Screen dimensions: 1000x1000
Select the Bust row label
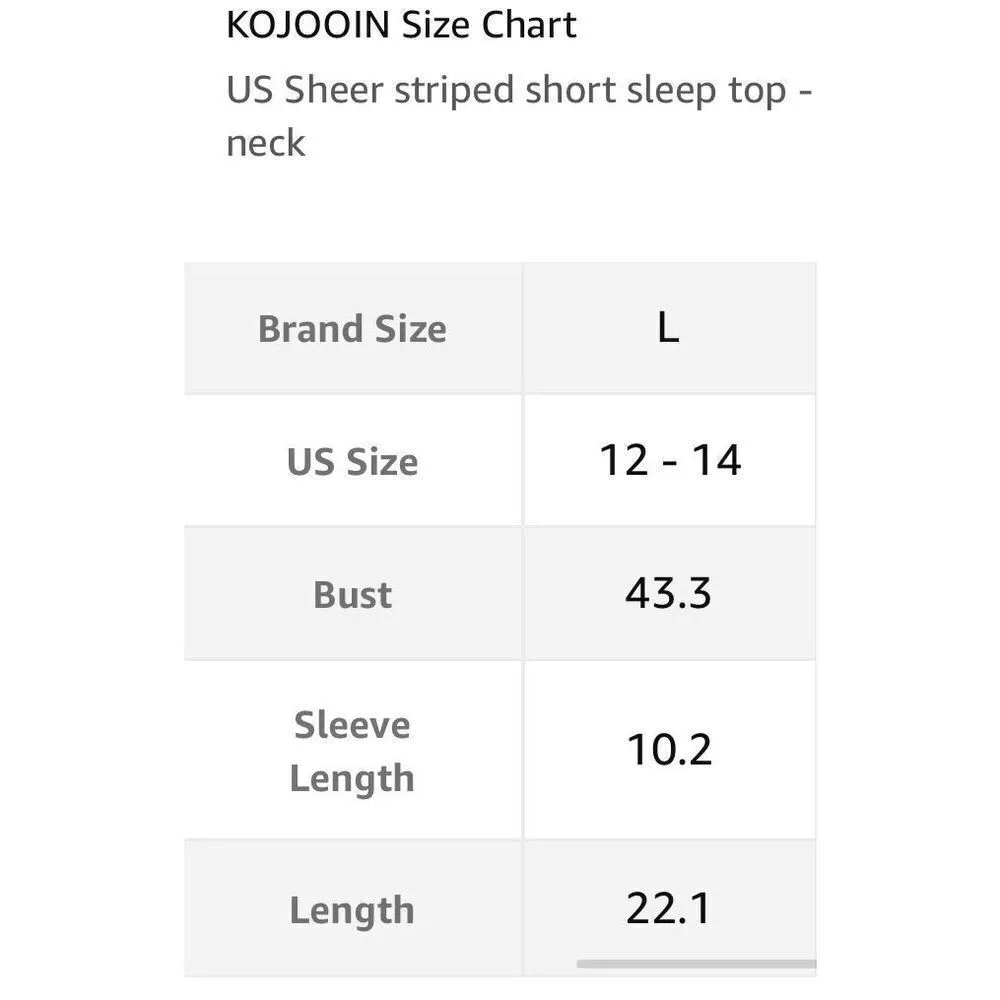tap(352, 594)
